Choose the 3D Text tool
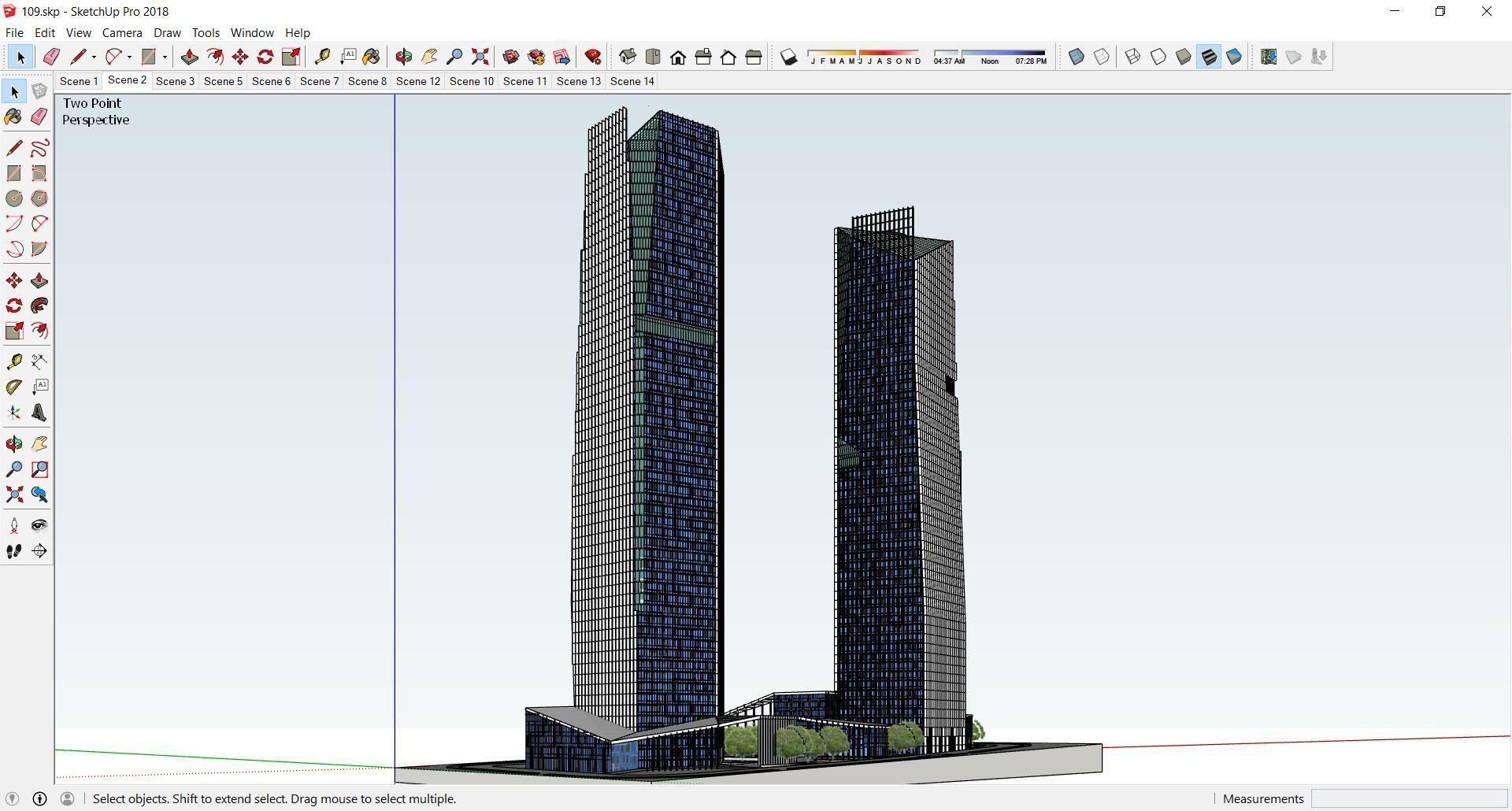 39,413
